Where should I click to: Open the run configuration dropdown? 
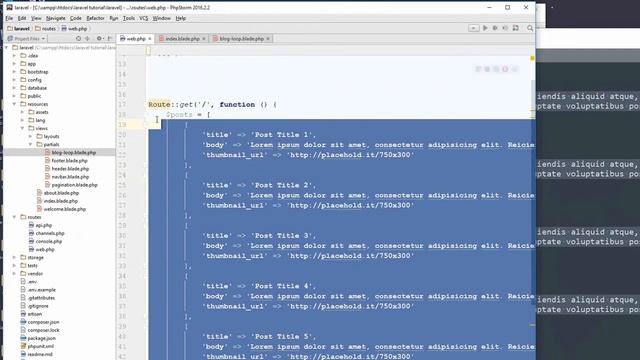point(473,28)
